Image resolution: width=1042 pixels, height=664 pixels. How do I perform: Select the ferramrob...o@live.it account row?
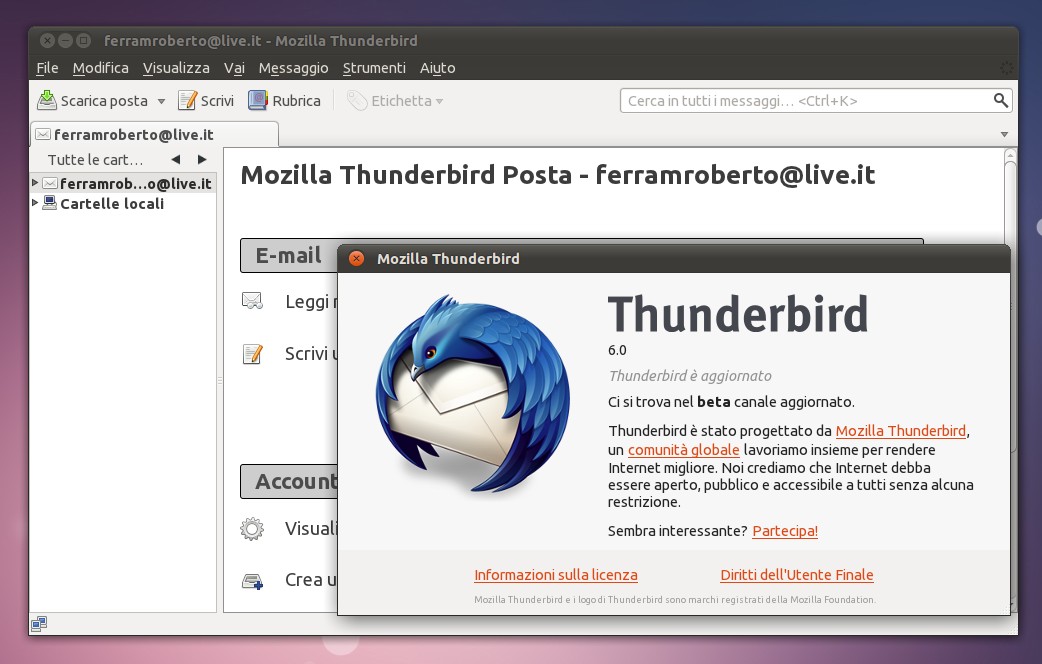click(x=124, y=183)
